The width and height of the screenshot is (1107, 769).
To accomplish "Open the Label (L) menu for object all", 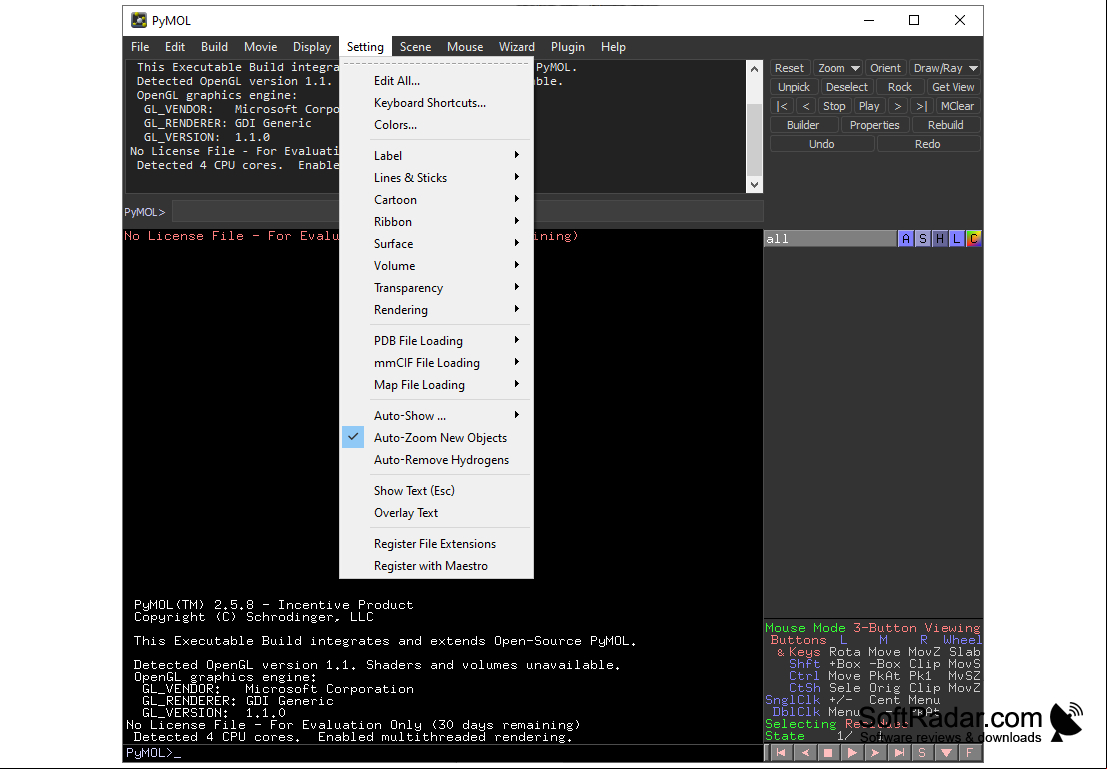I will [957, 239].
